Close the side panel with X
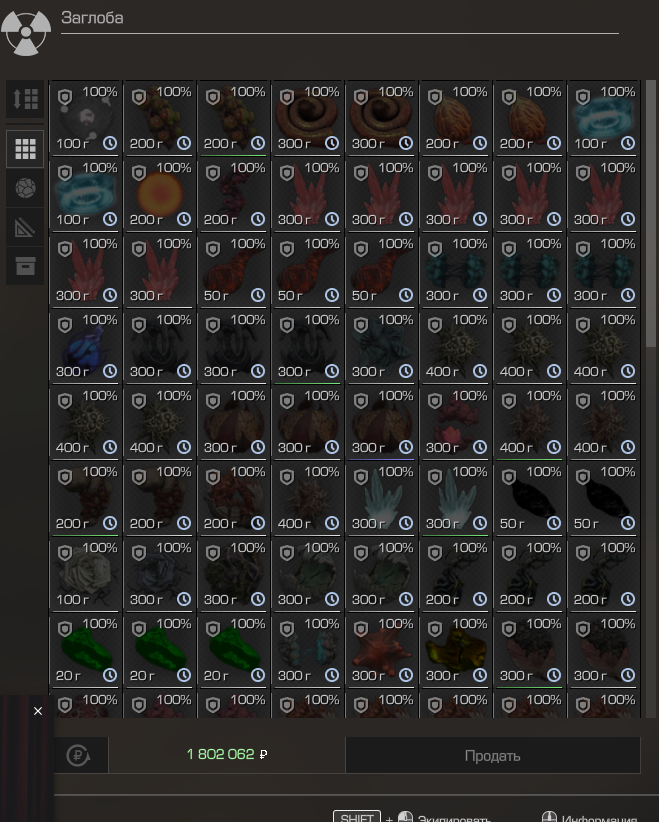Screen dimensions: 659x822 point(38,711)
